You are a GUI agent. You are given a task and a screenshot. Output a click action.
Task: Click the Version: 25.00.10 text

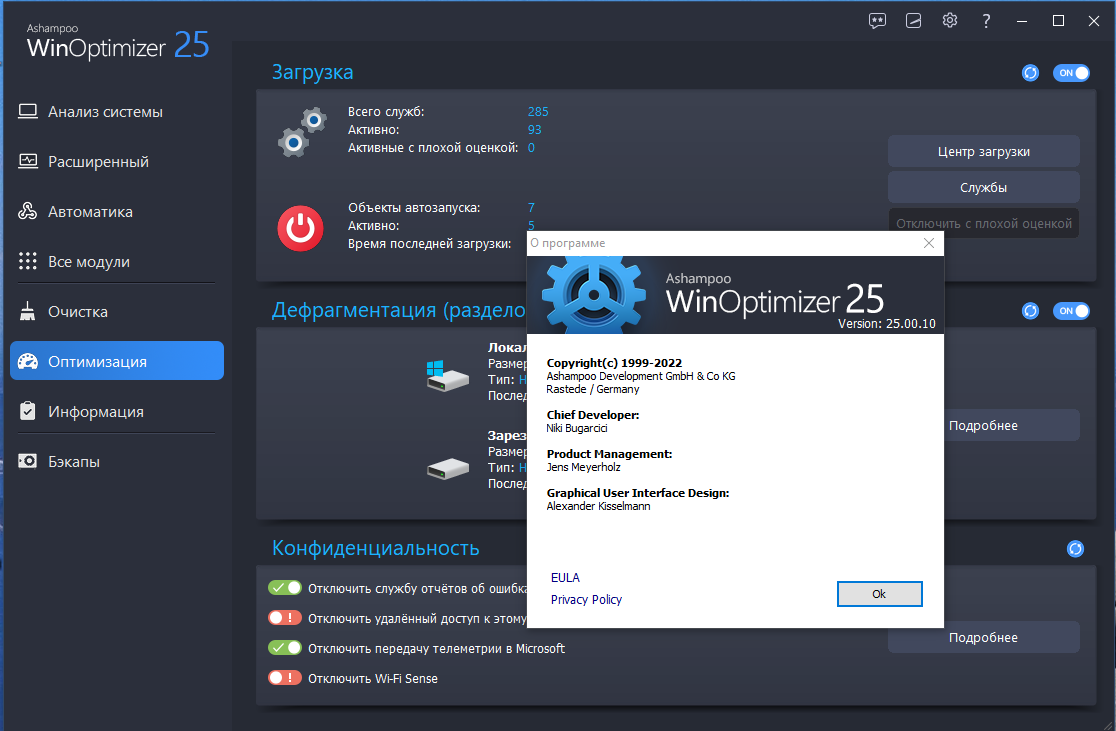tap(887, 324)
